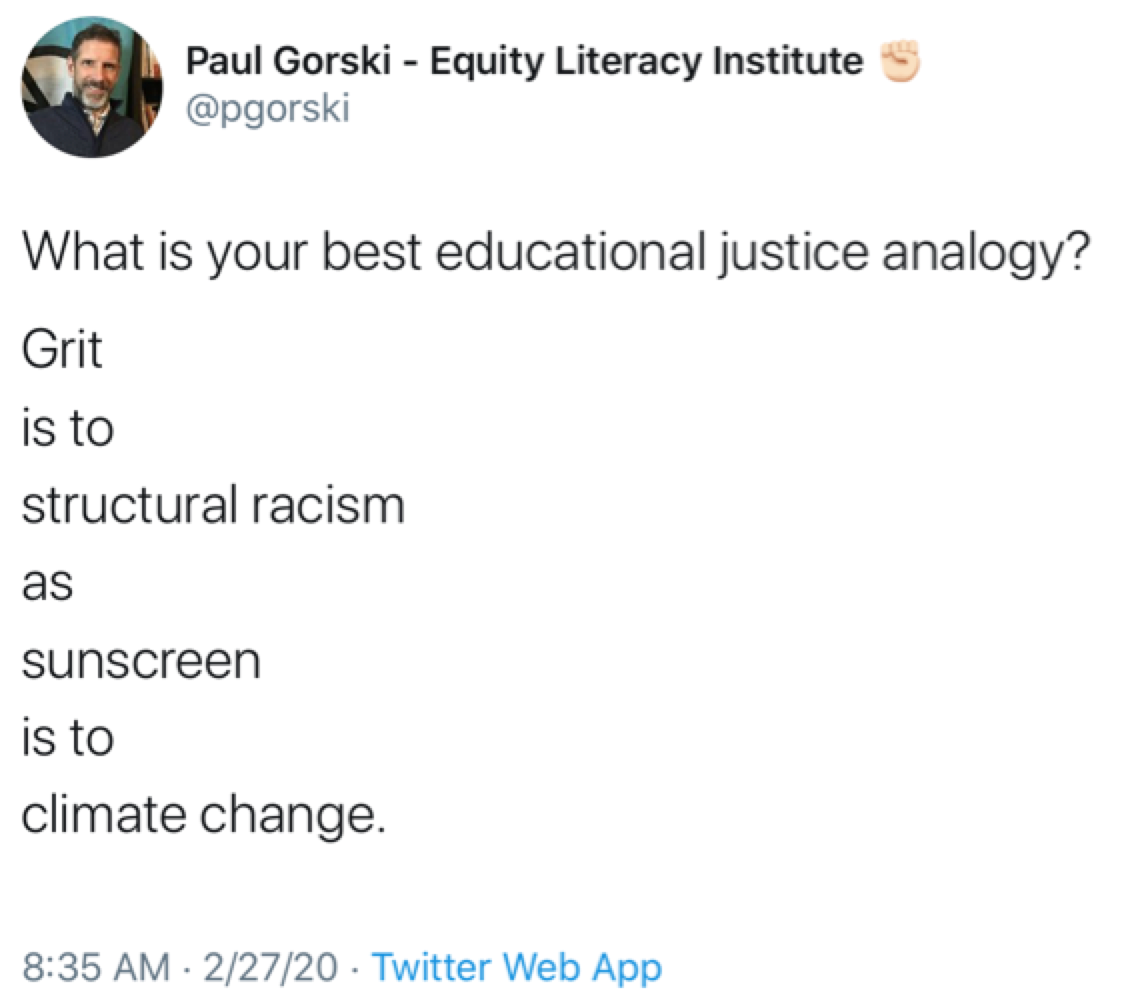Screen dimensions: 1130x1004
Task: Click the word analogy in the question
Action: [986, 254]
